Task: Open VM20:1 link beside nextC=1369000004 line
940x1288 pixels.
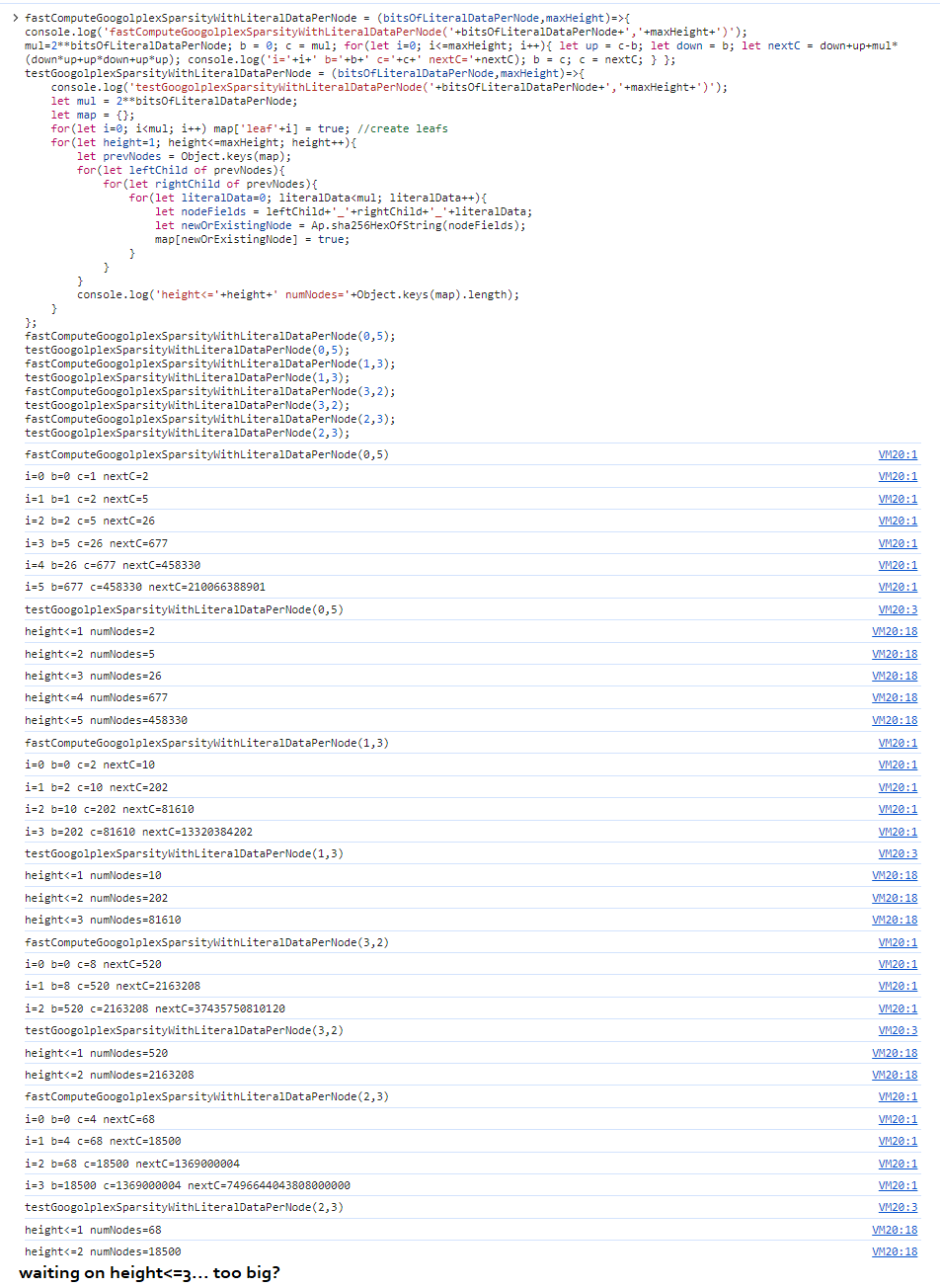Action: (898, 1164)
